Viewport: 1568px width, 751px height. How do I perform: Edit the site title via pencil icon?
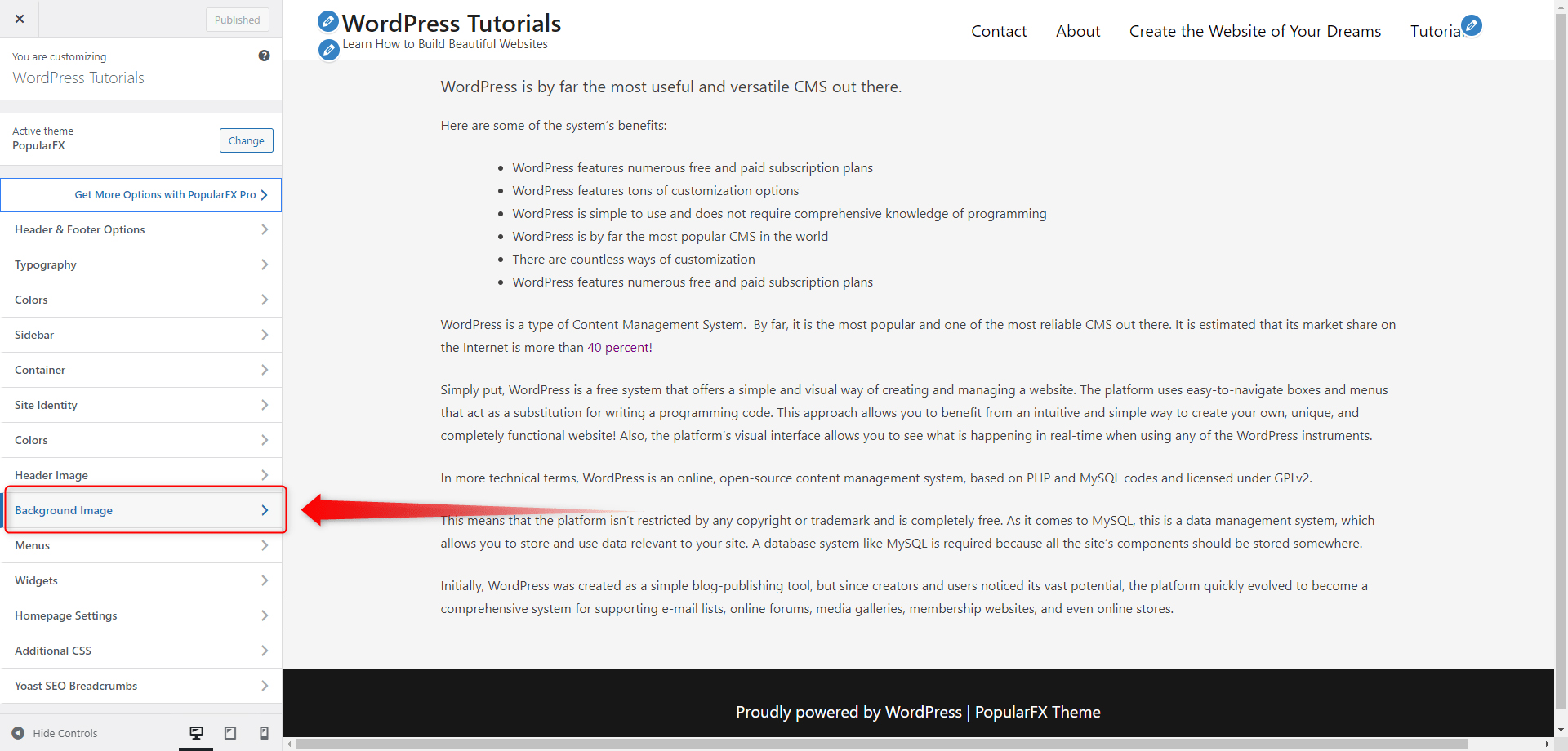click(x=328, y=21)
